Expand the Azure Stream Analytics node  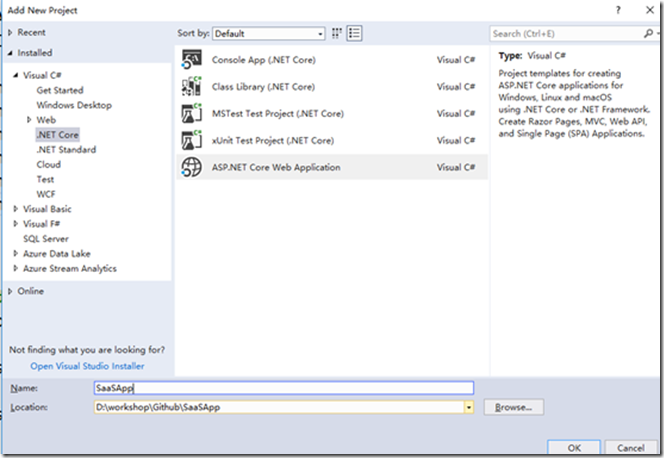click(x=16, y=268)
